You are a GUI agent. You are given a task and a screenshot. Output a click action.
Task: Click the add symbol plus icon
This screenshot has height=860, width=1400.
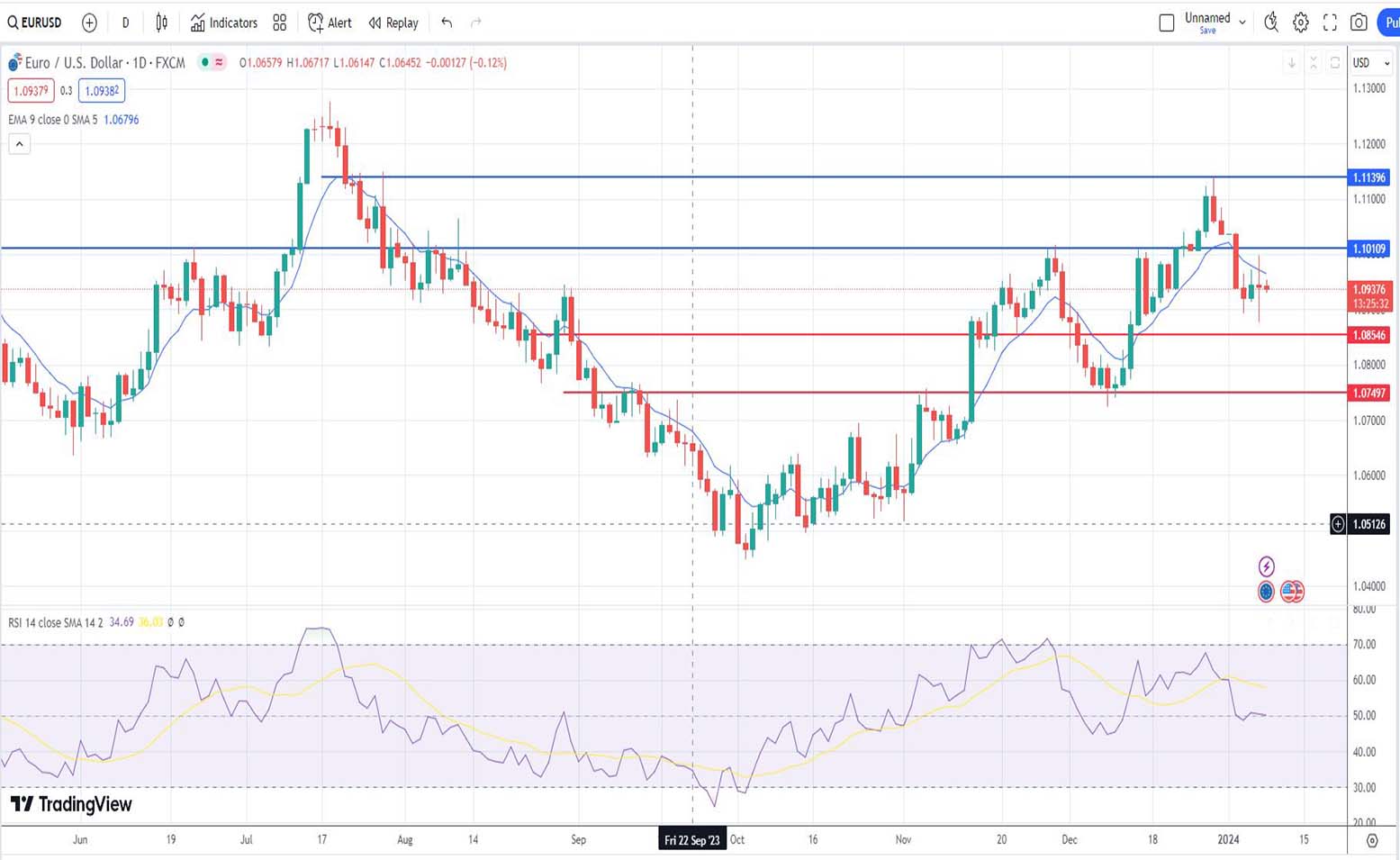(x=89, y=23)
